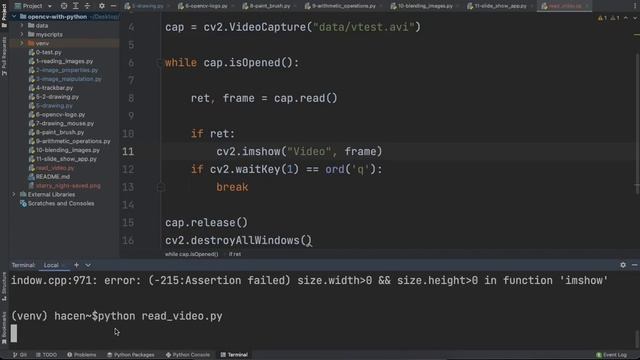Click Expand All in Project panel
This screenshot has width=640, height=360.
click(x=76, y=6)
